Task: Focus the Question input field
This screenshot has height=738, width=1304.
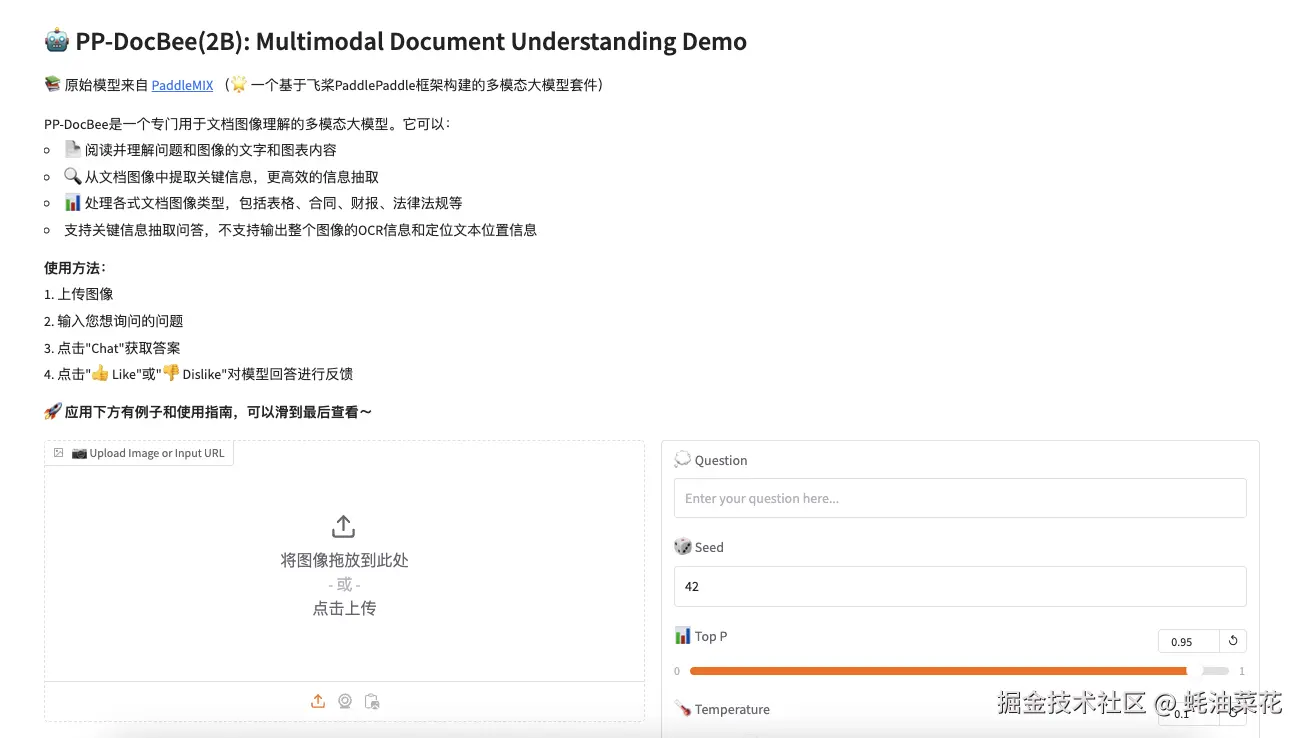Action: (x=960, y=498)
